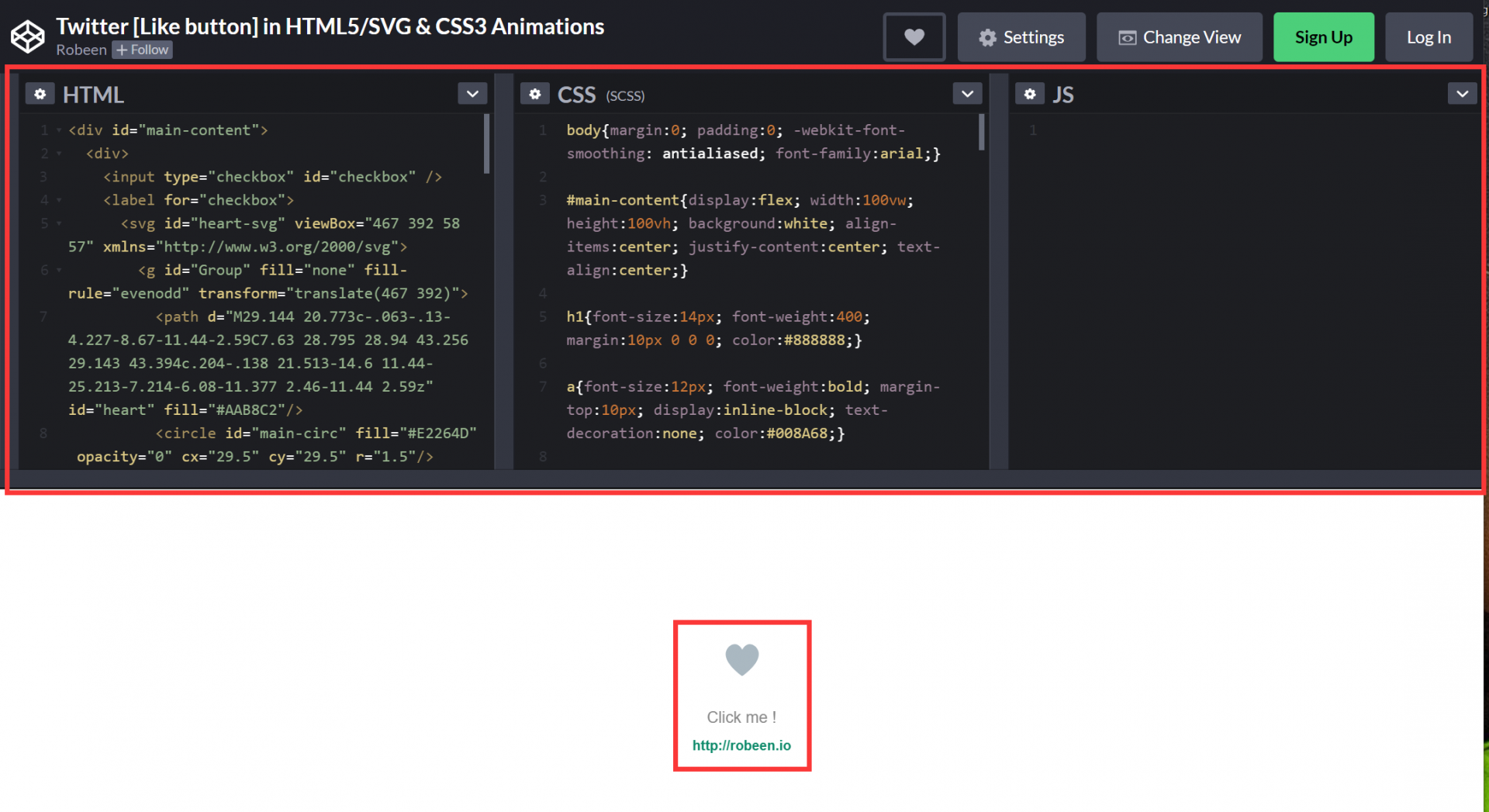This screenshot has height=812, width=1489.
Task: Open the JS editor settings gear
Action: [1030, 93]
